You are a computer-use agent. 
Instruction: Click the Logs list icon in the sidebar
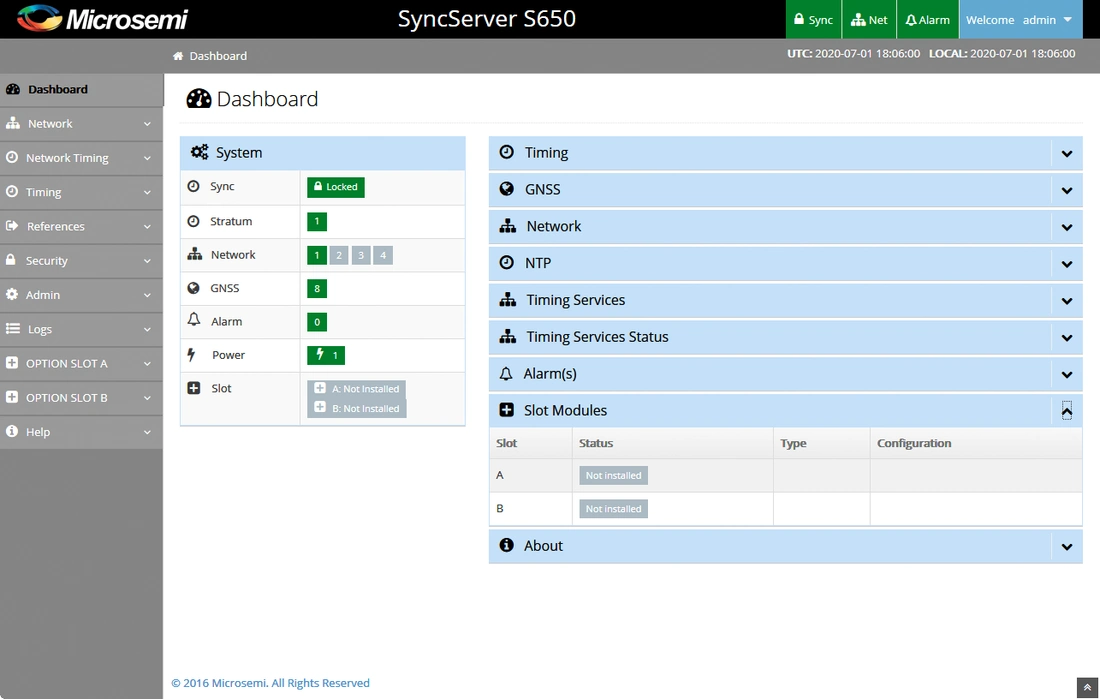(13, 328)
